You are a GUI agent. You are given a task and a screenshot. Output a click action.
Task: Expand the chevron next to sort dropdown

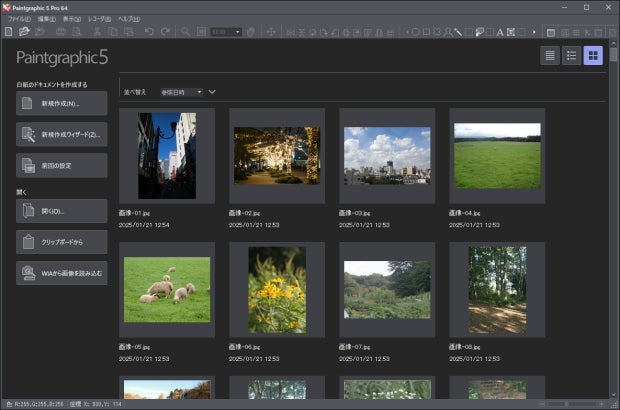(212, 92)
